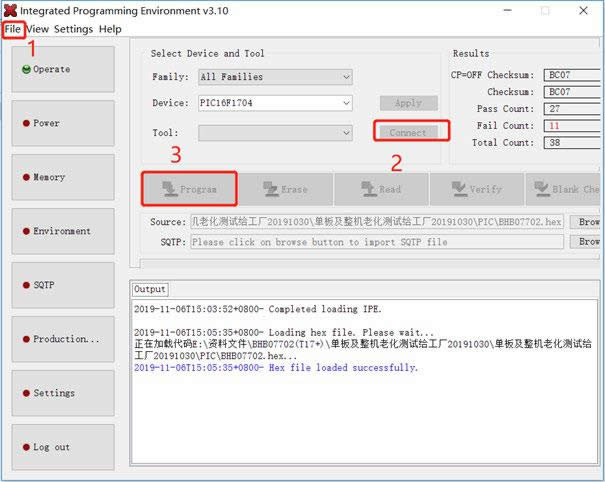Viewport: 605px width, 482px height.
Task: Select the Output tab
Action: coord(150,289)
